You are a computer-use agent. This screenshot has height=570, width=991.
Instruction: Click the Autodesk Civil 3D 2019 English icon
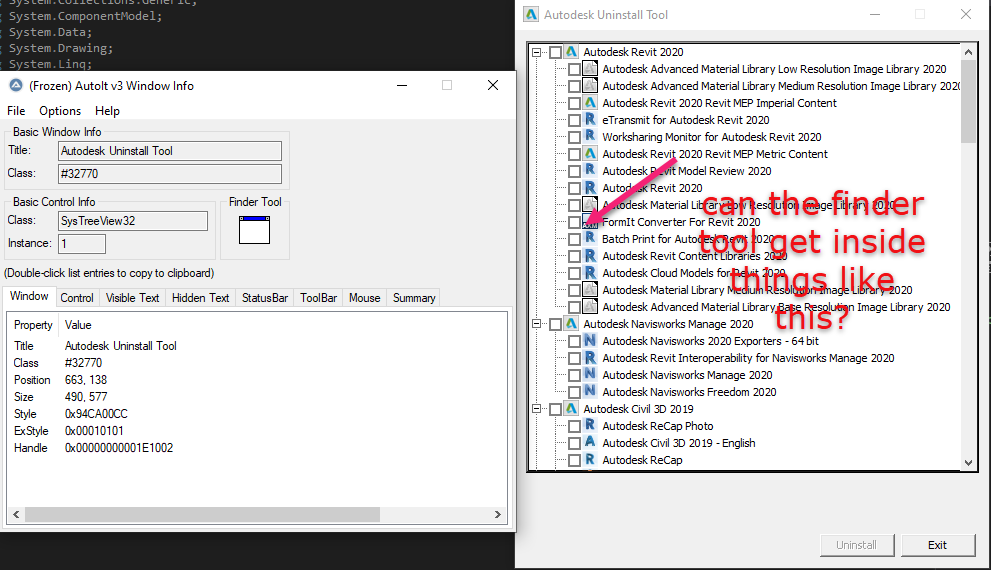click(x=590, y=443)
